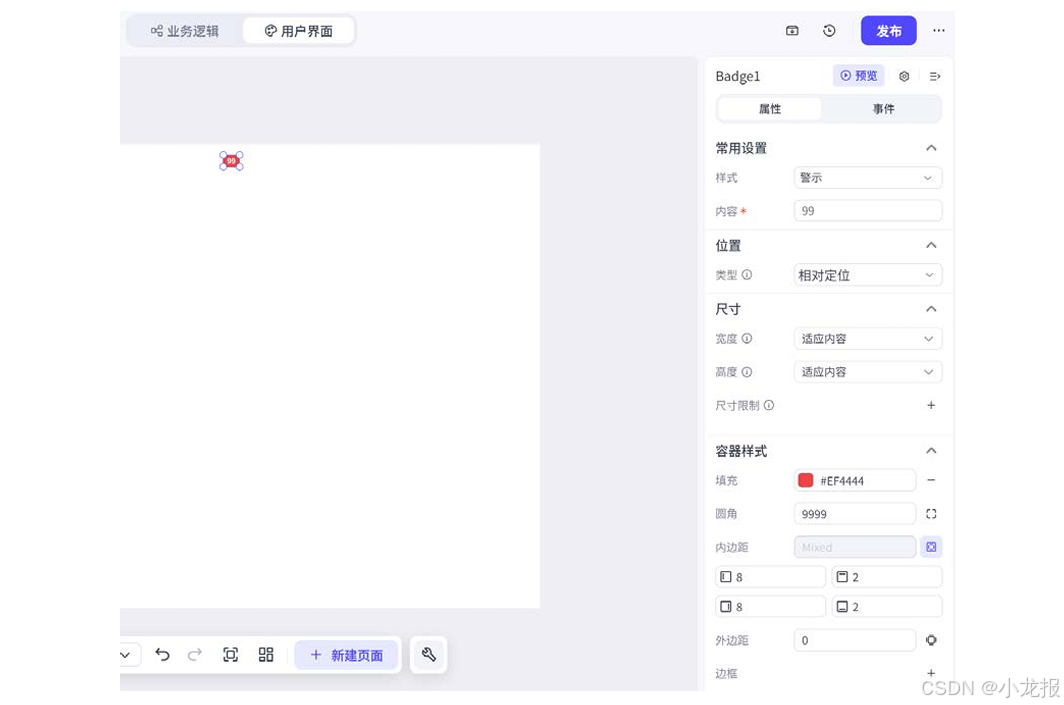Open the 类型 dropdown showing 相对定位
Screen dimensions: 1064x705
[x=867, y=274]
